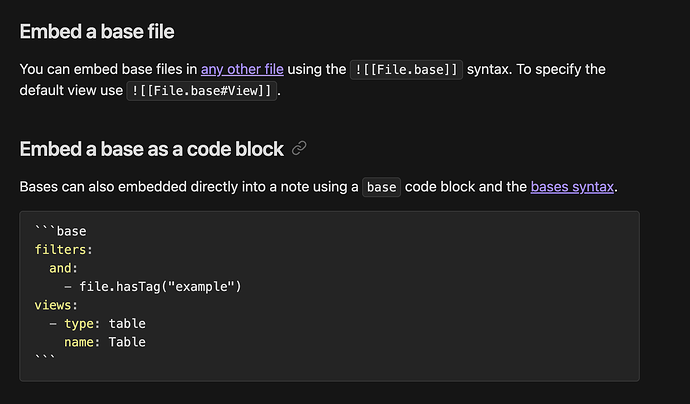This screenshot has width=690, height=404.
Task: Click the ![[File.base]] inline code
Action: (407, 69)
